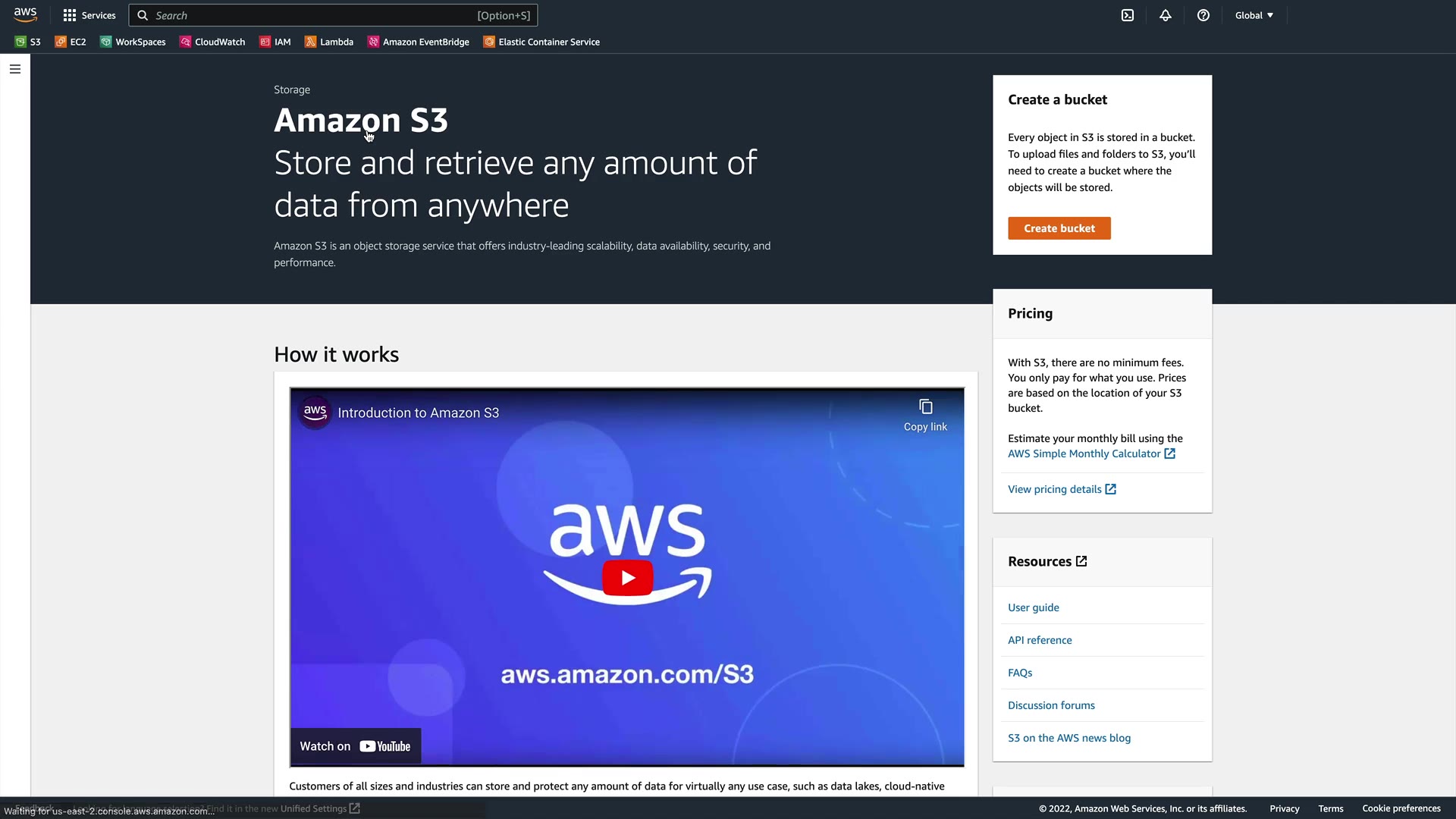Viewport: 1456px width, 819px height.
Task: Expand the hamburger side navigation
Action: click(15, 69)
